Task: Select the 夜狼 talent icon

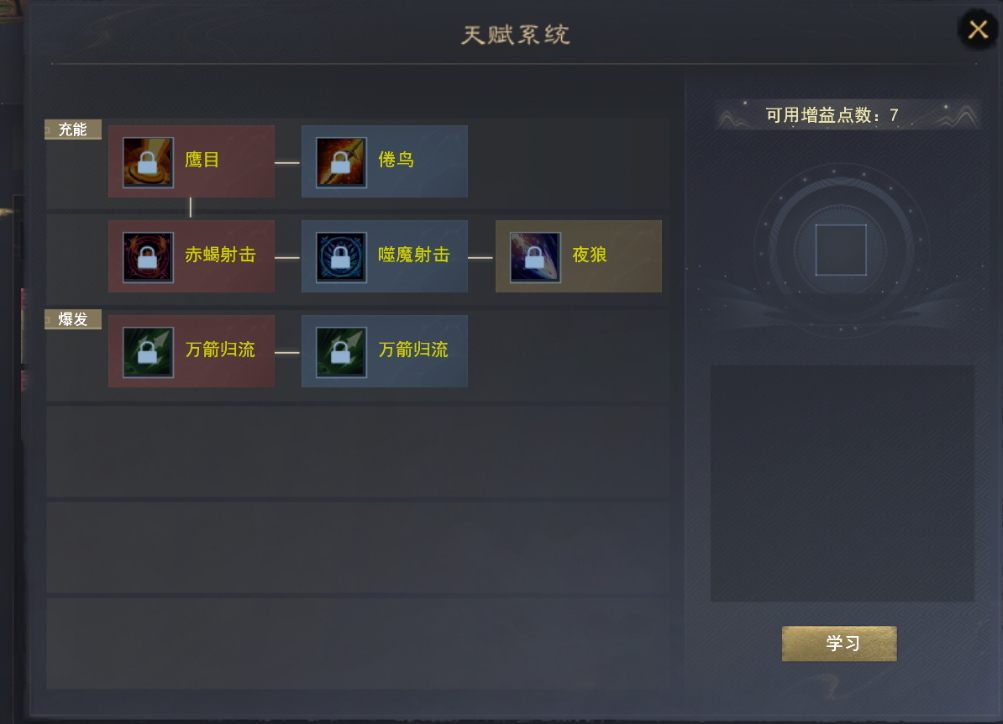Action: [535, 257]
